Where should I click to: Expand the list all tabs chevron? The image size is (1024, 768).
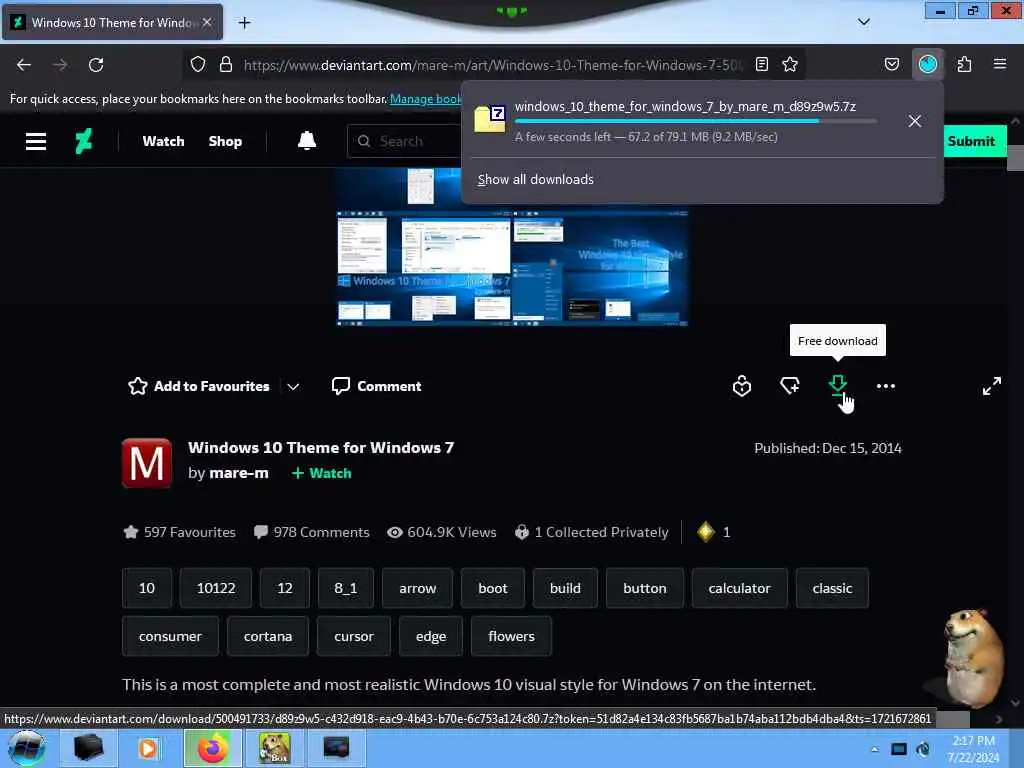pos(864,22)
